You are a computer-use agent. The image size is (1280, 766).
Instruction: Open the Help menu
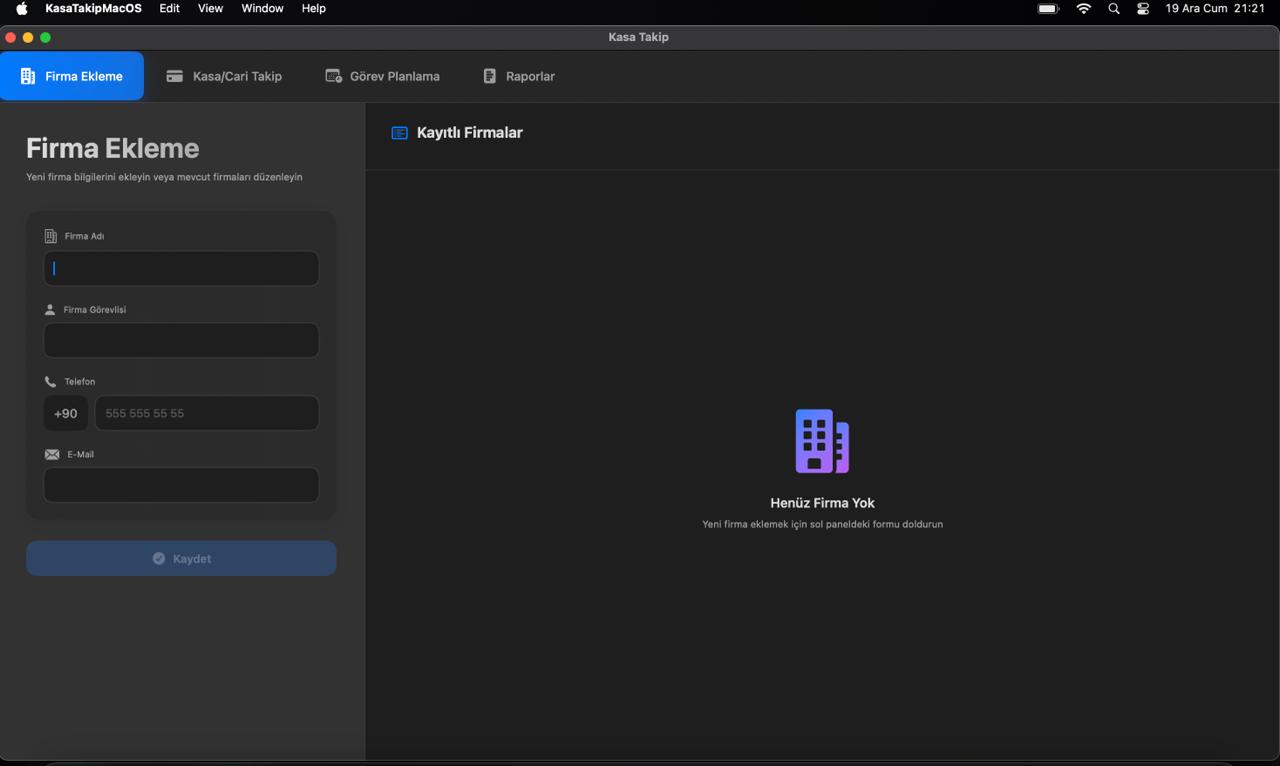pos(313,8)
